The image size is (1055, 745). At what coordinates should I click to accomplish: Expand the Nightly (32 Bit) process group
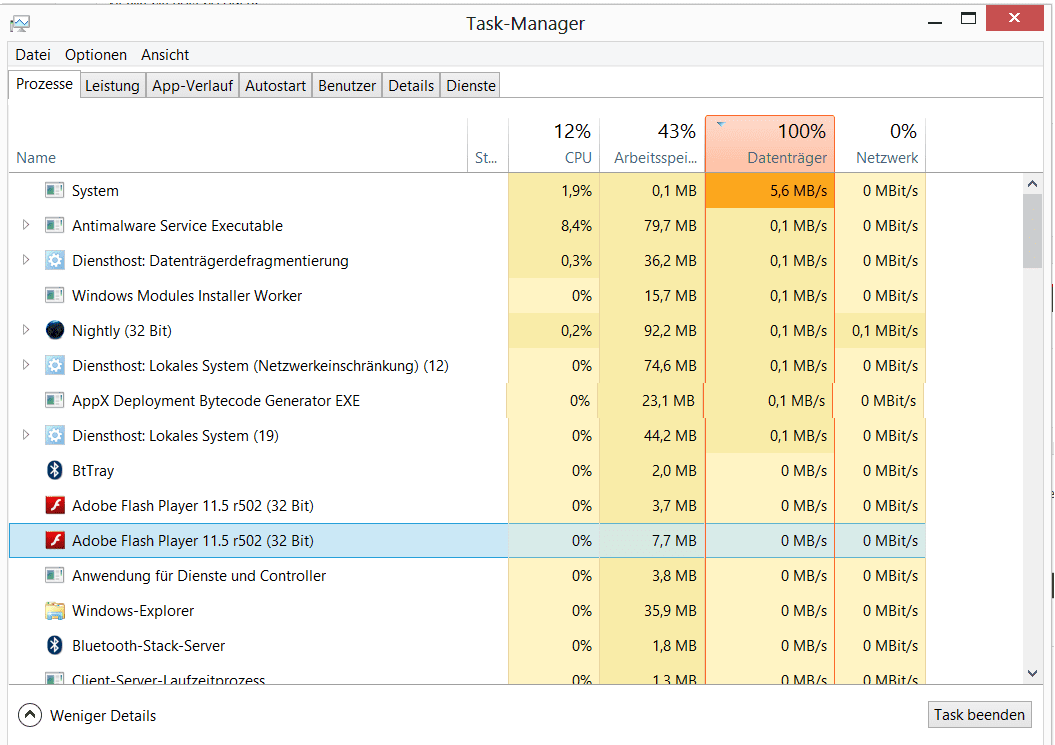26,330
